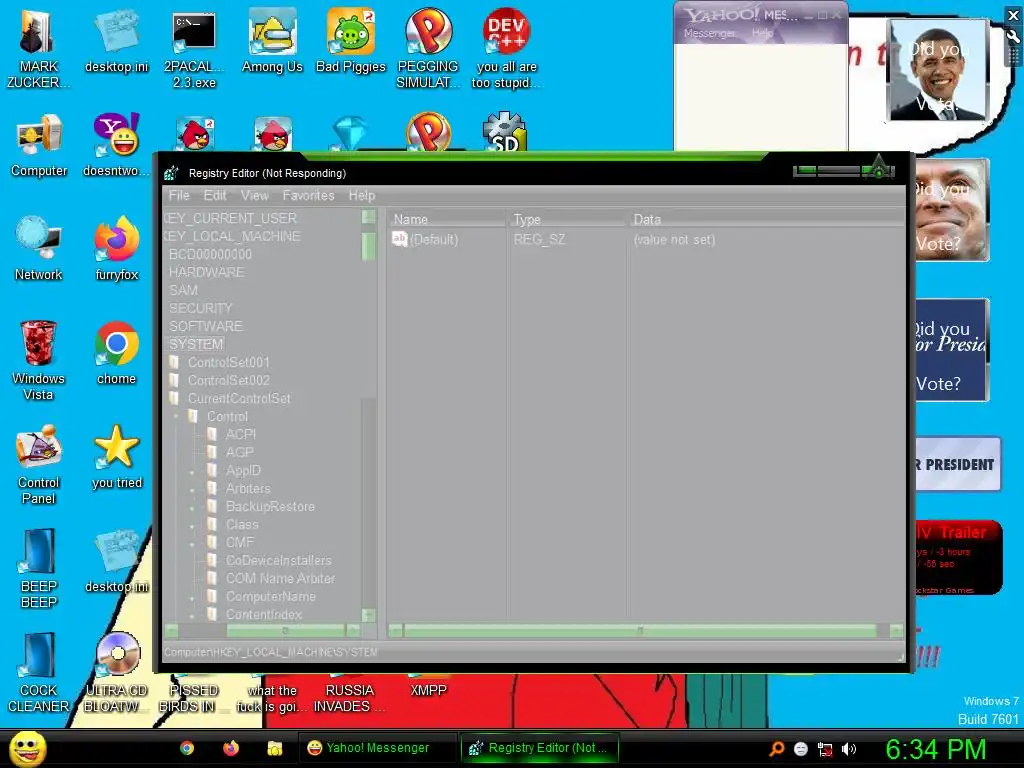The image size is (1024, 768).
Task: Launch furryfox browser shortcut
Action: 117,249
